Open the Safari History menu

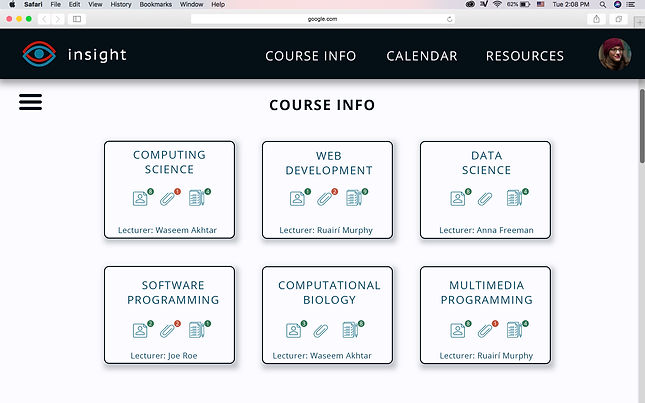(x=121, y=5)
